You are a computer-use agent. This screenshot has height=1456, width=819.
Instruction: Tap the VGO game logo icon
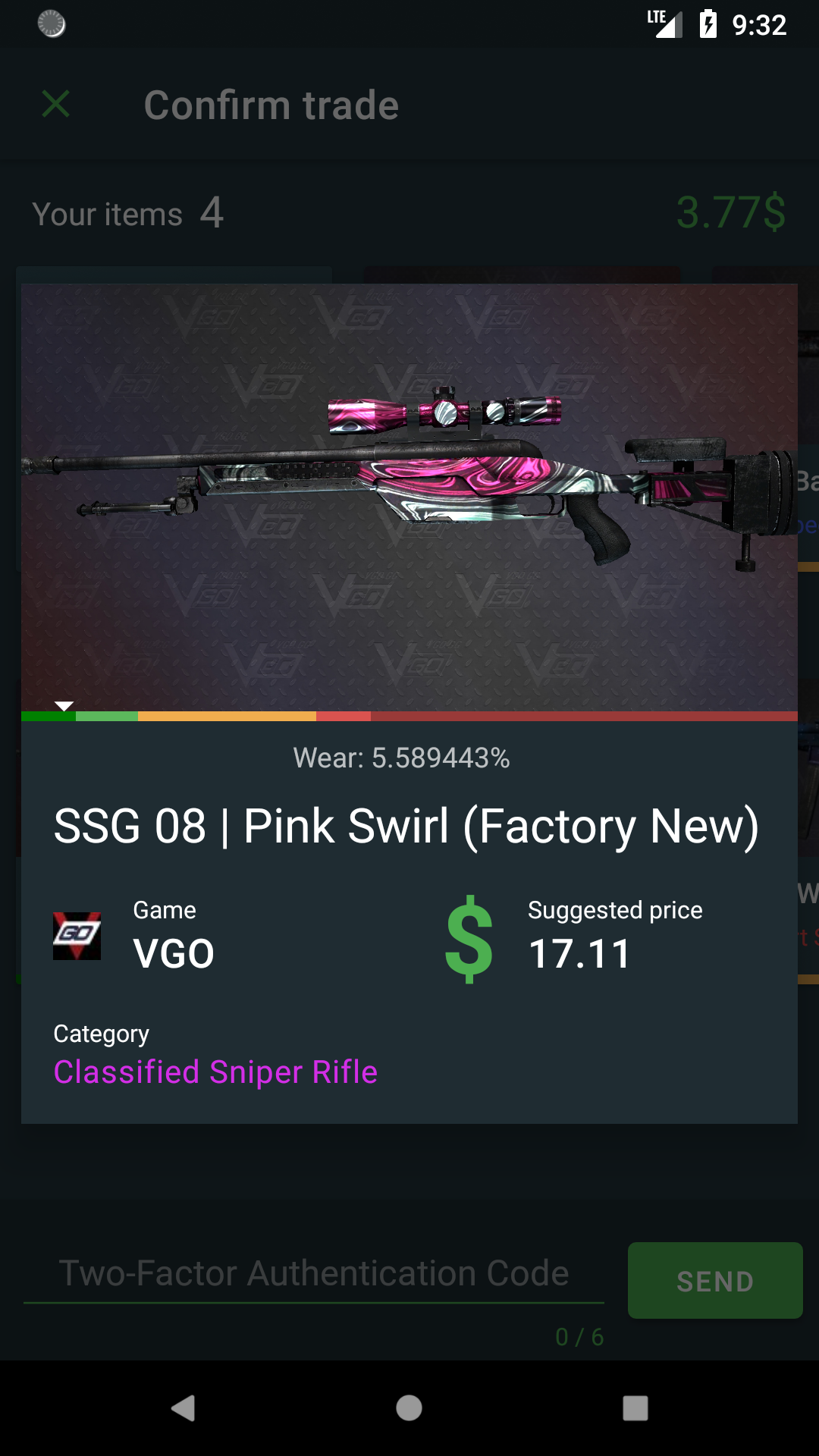[77, 936]
